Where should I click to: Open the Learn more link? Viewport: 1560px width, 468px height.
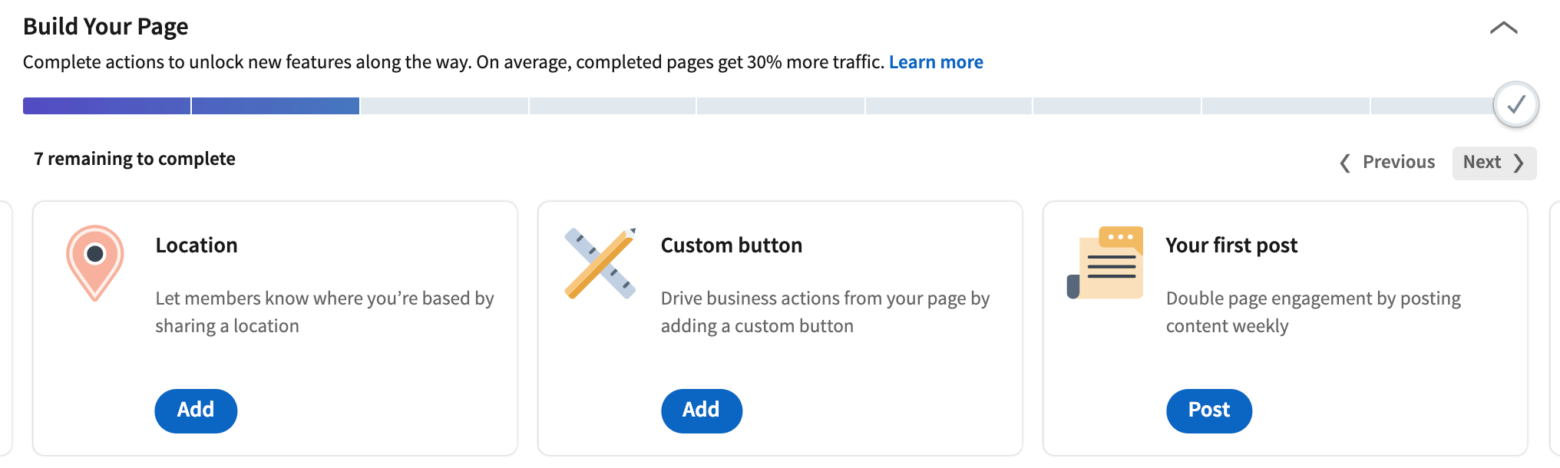click(x=936, y=62)
